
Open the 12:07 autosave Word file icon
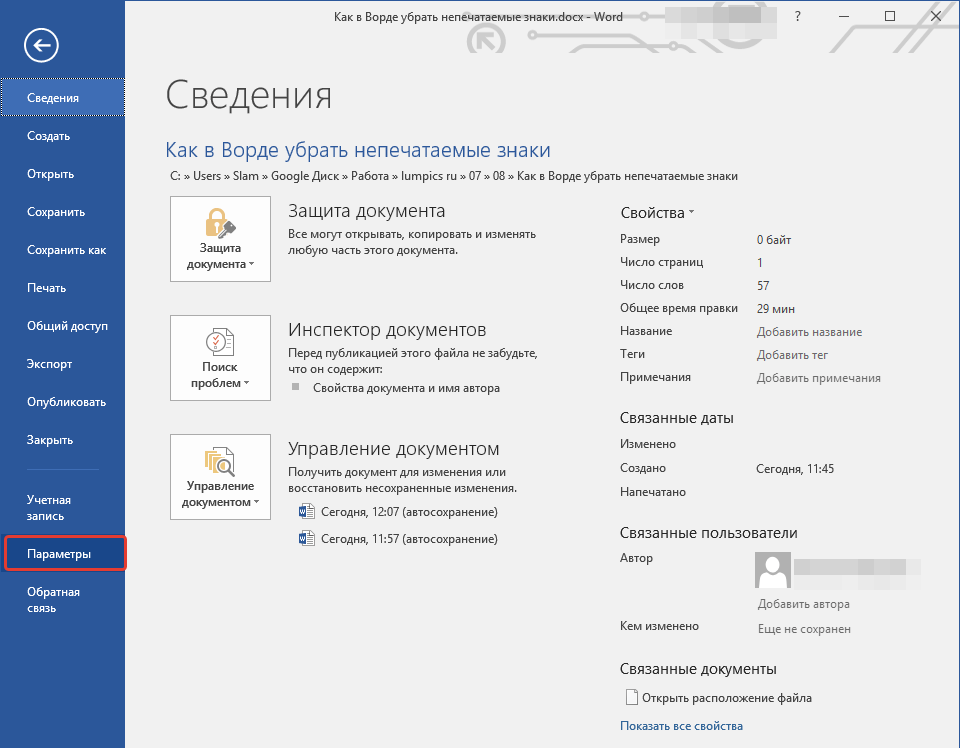(x=307, y=512)
